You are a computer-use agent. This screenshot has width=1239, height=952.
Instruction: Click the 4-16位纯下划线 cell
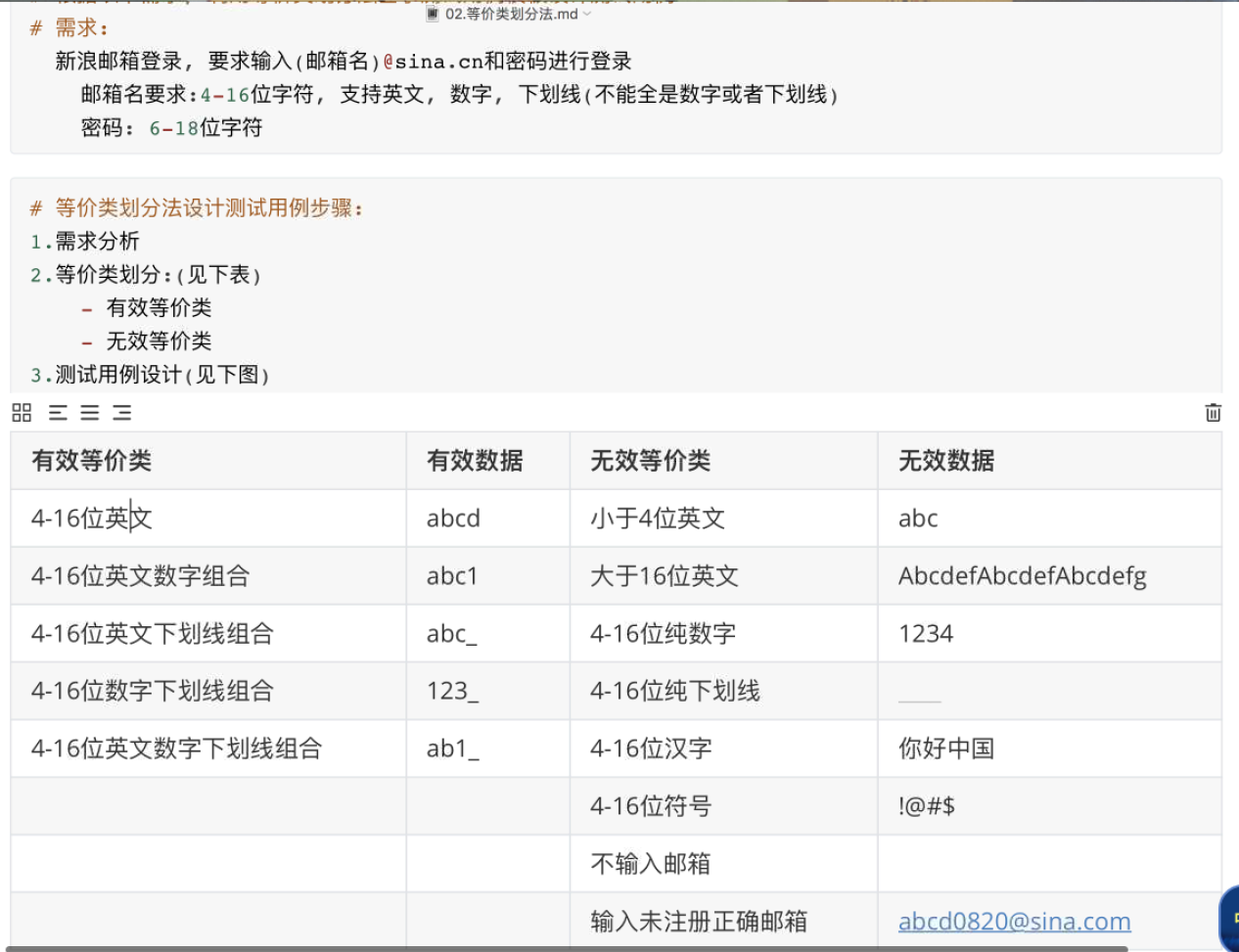724,692
